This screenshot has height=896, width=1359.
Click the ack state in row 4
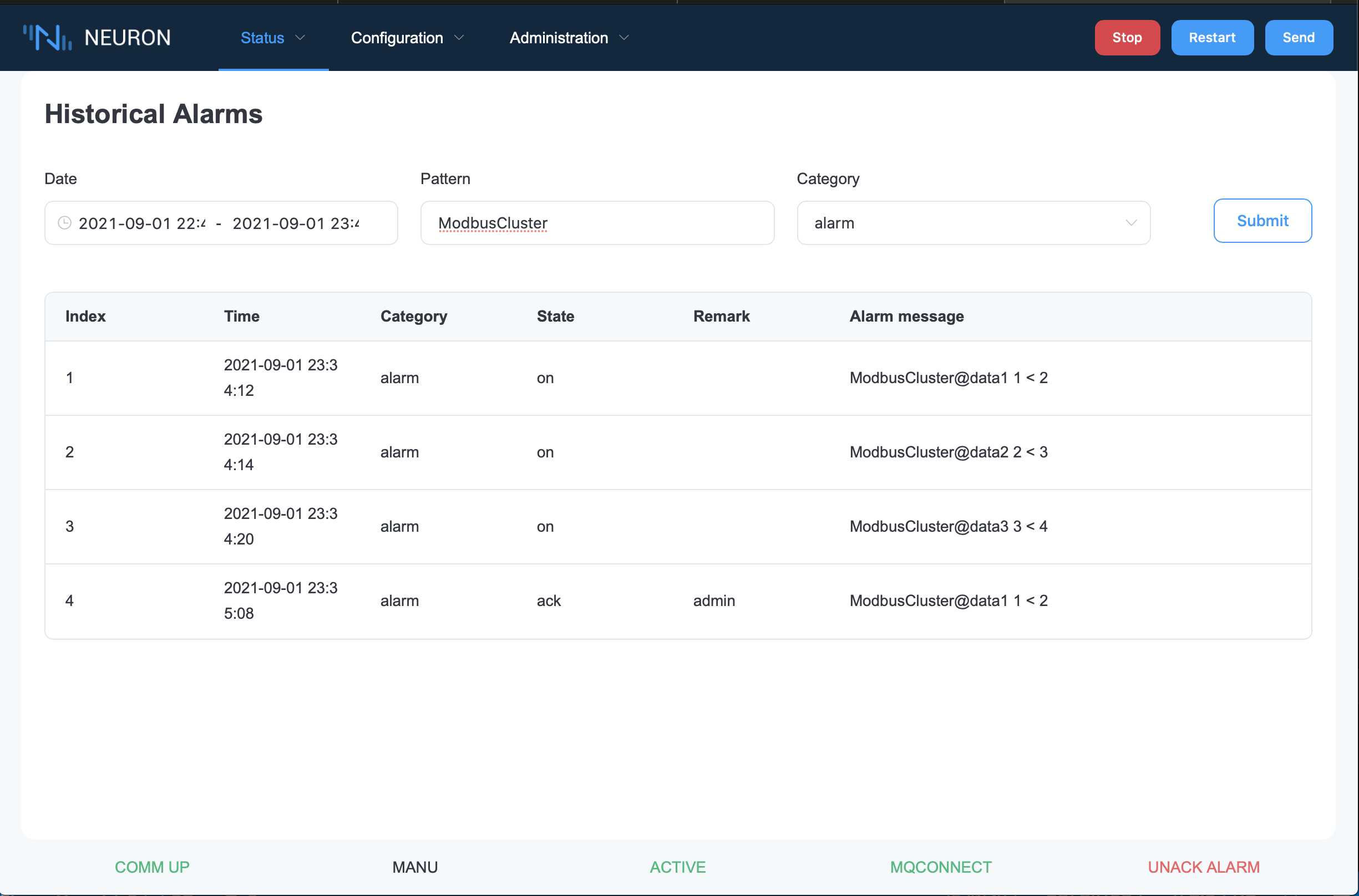tap(549, 600)
